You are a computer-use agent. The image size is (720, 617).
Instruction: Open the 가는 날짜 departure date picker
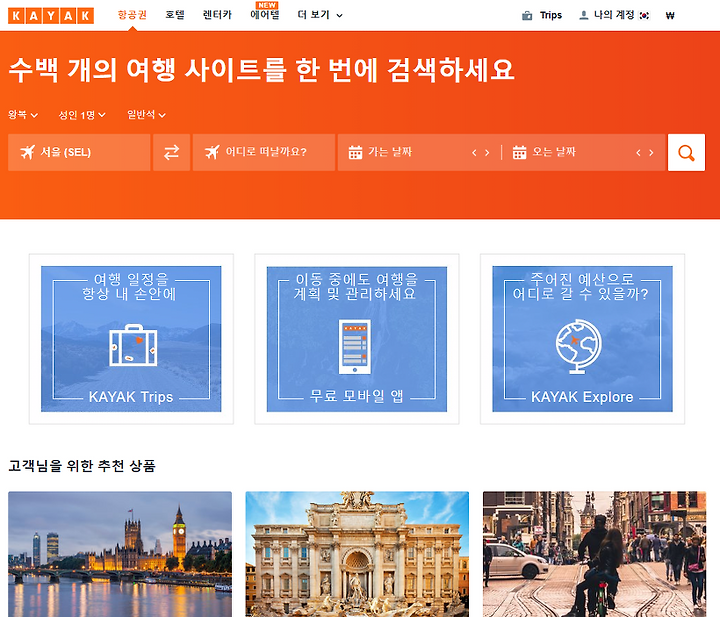390,152
